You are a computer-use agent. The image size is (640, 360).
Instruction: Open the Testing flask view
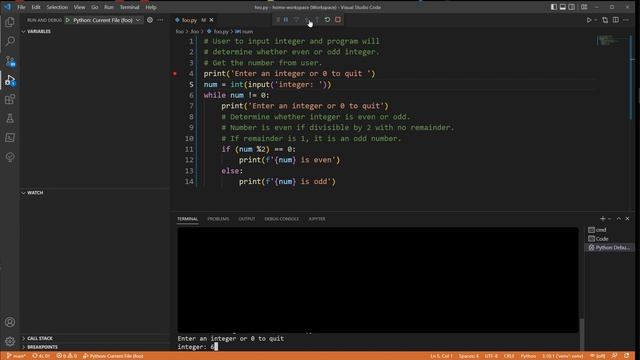click(10, 118)
